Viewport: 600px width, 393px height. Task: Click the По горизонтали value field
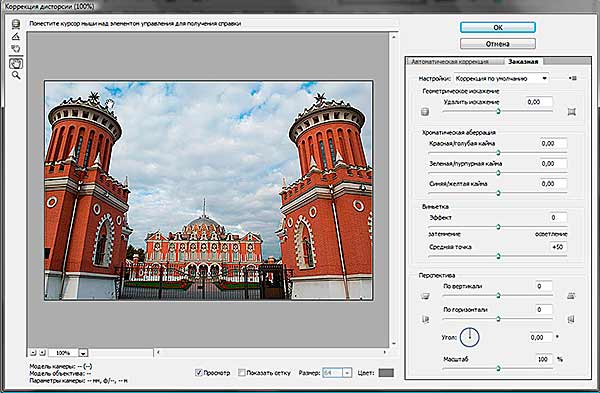[x=543, y=309]
